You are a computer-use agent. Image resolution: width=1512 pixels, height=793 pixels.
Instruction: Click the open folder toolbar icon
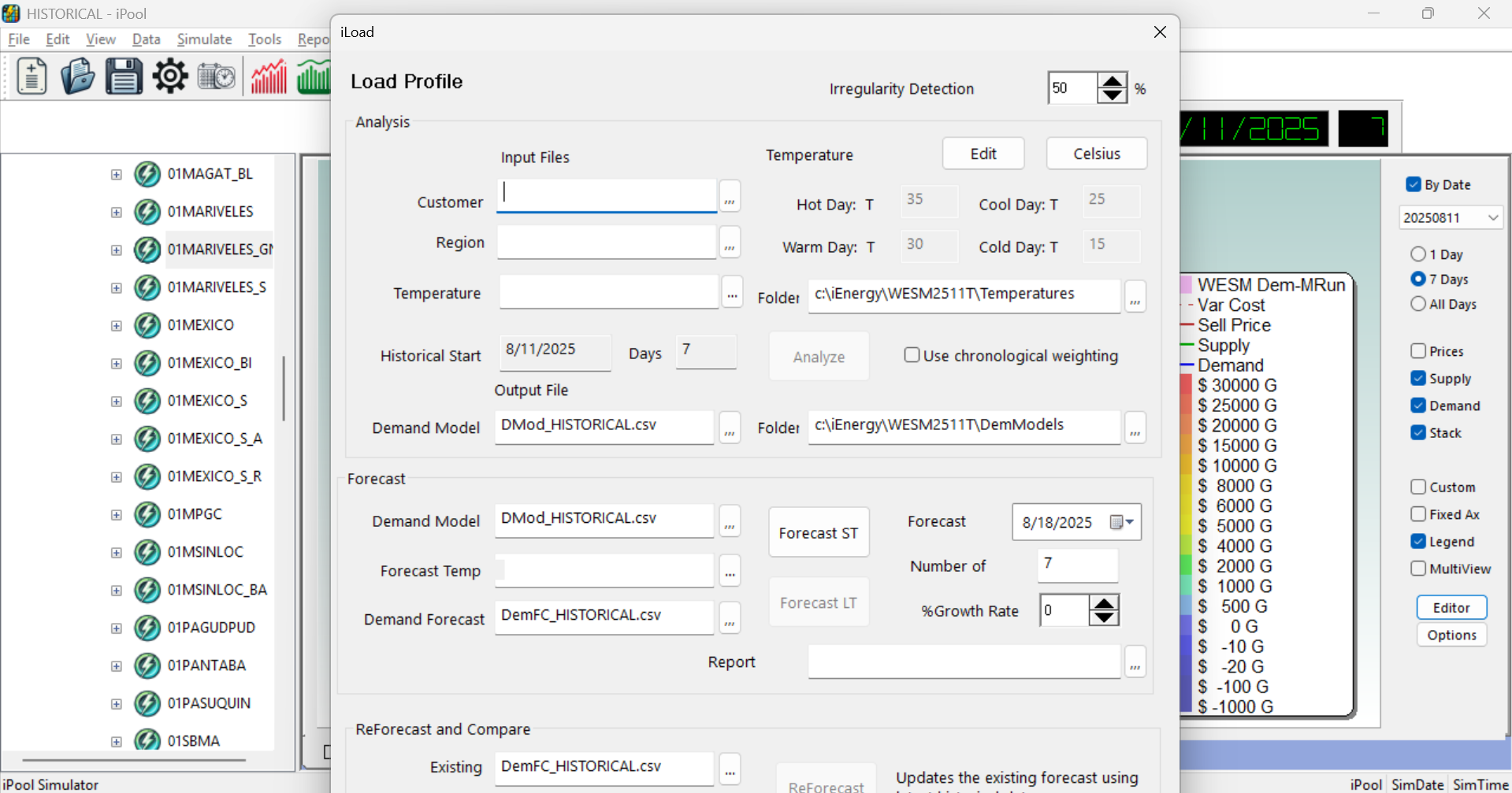coord(77,77)
